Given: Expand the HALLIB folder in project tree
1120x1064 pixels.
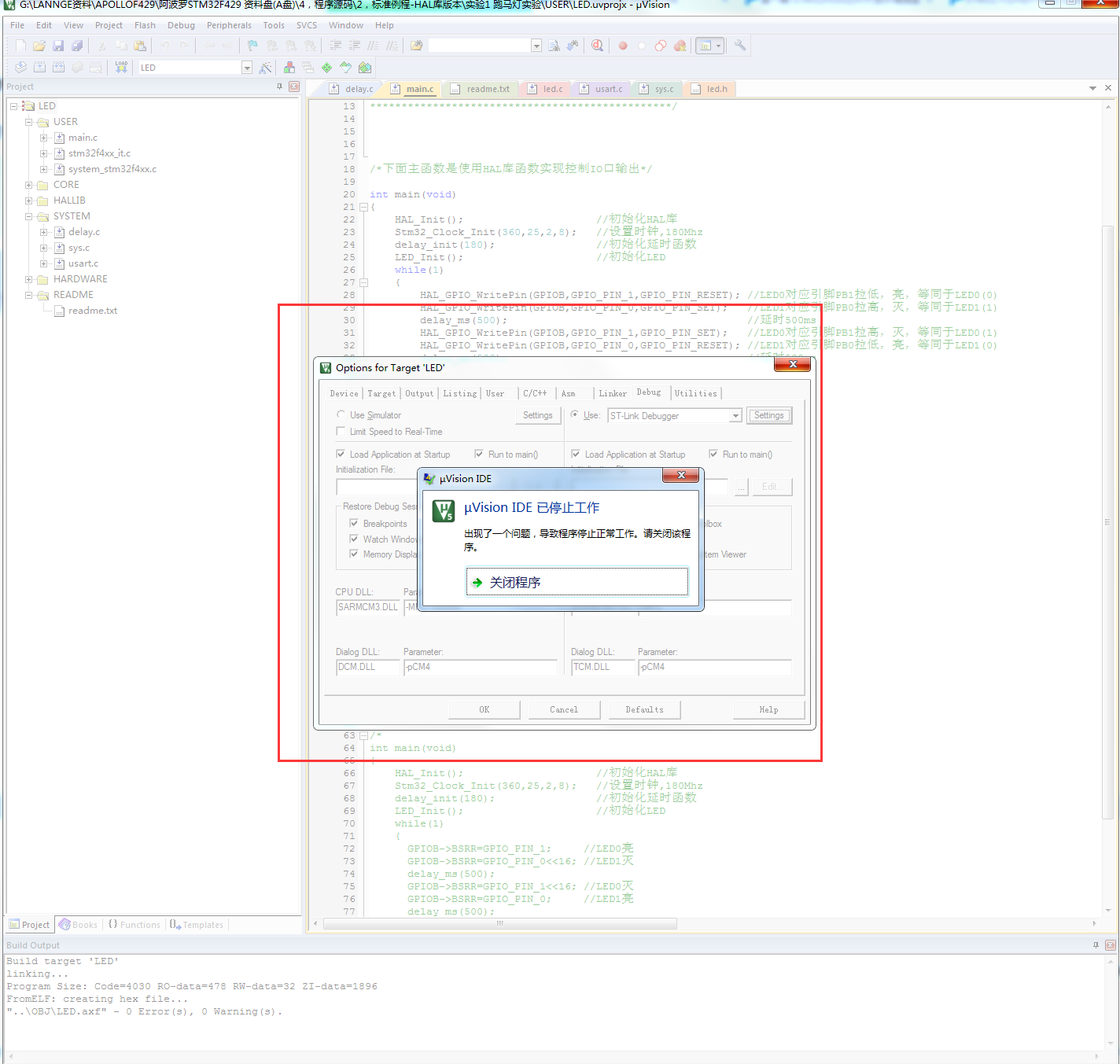Looking at the screenshot, I should pyautogui.click(x=29, y=201).
